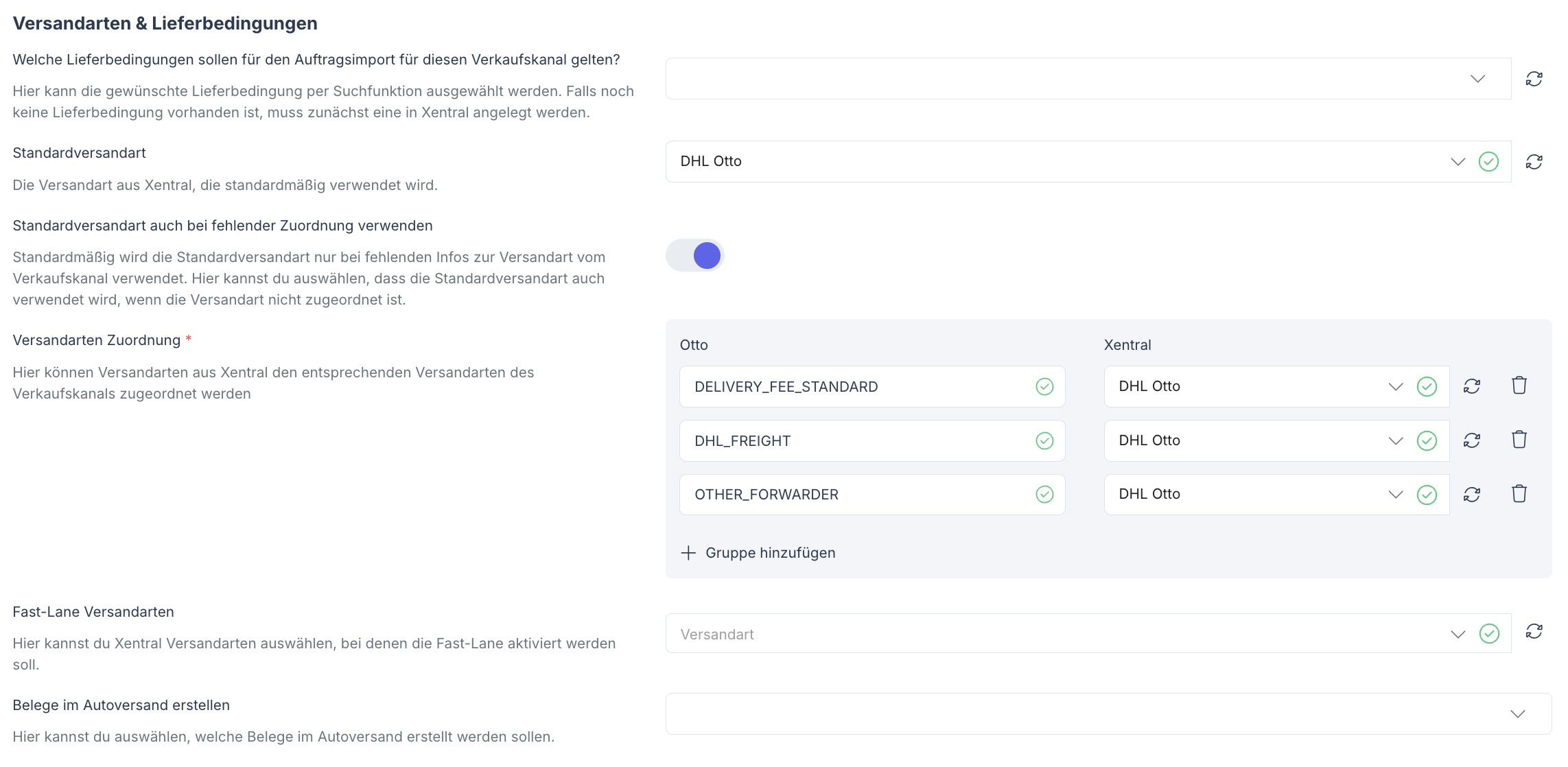Image resolution: width=1568 pixels, height=767 pixels.
Task: Sync the DELIVERY_FEE_STANDARD mapping row
Action: tap(1473, 386)
